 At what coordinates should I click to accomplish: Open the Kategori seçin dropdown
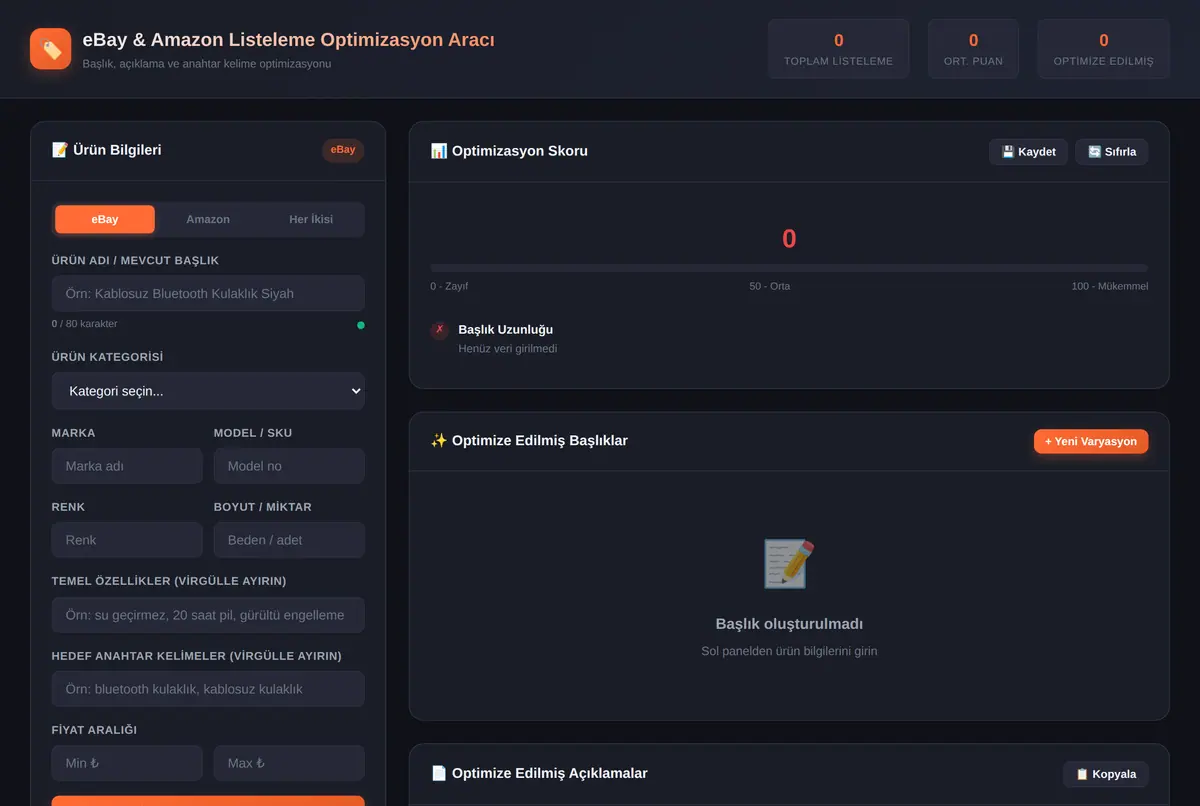tap(208, 391)
